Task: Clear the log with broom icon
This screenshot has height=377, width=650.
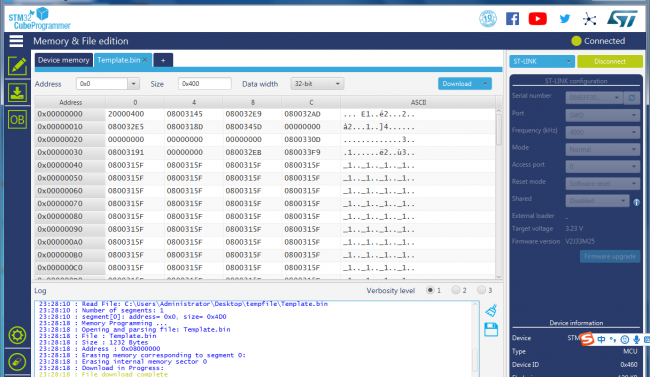Action: pos(491,310)
